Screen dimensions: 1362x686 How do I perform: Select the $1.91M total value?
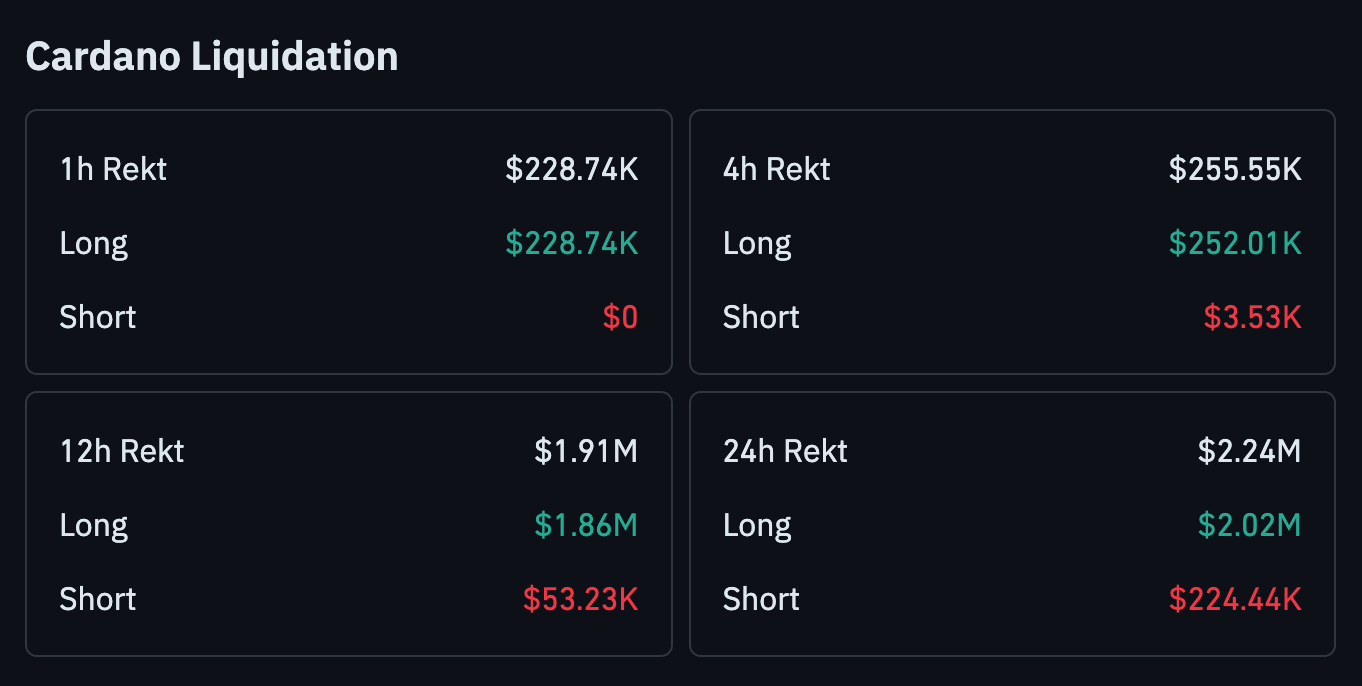coord(585,451)
